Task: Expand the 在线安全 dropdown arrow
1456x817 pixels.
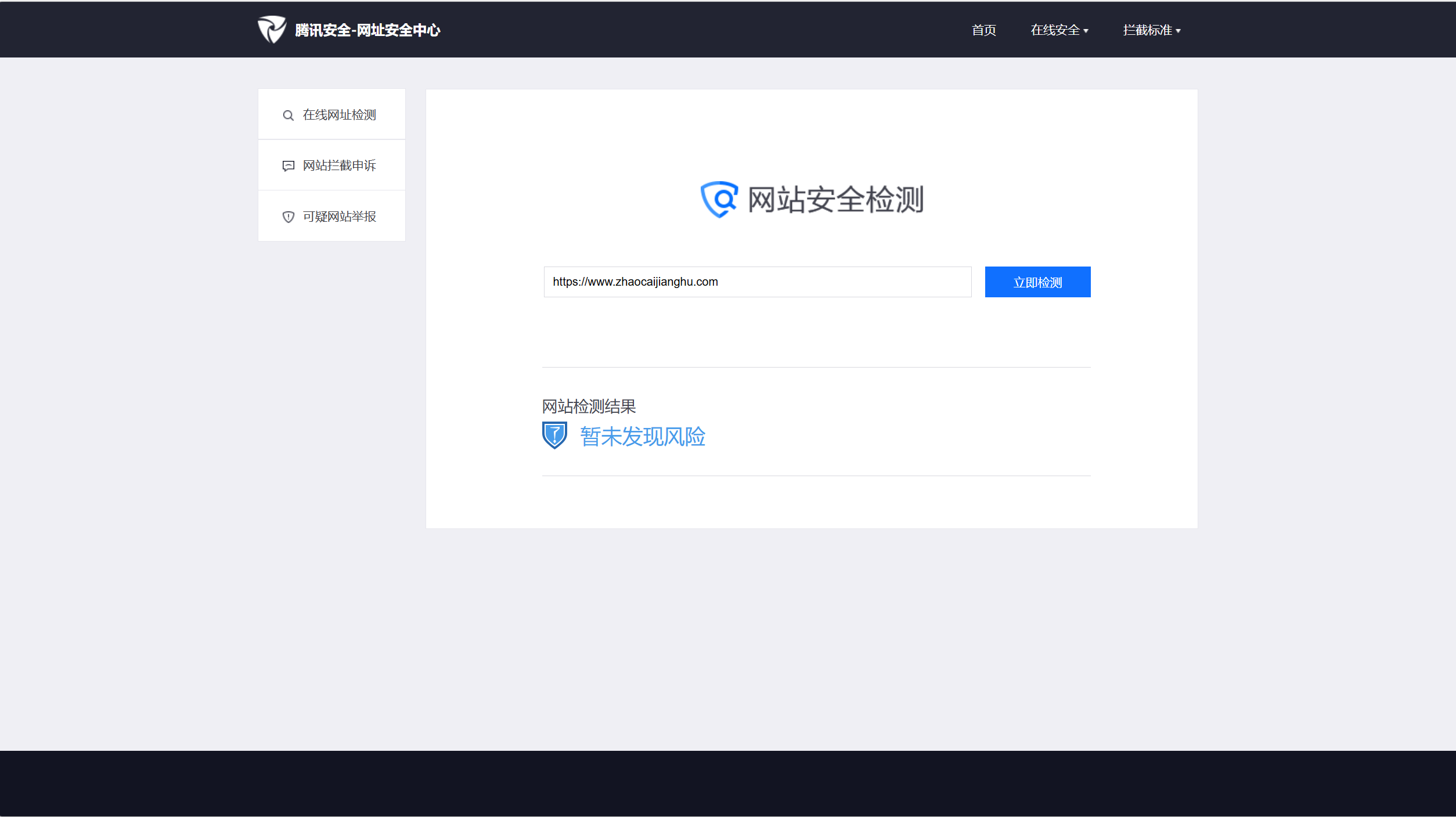Action: tap(1086, 31)
